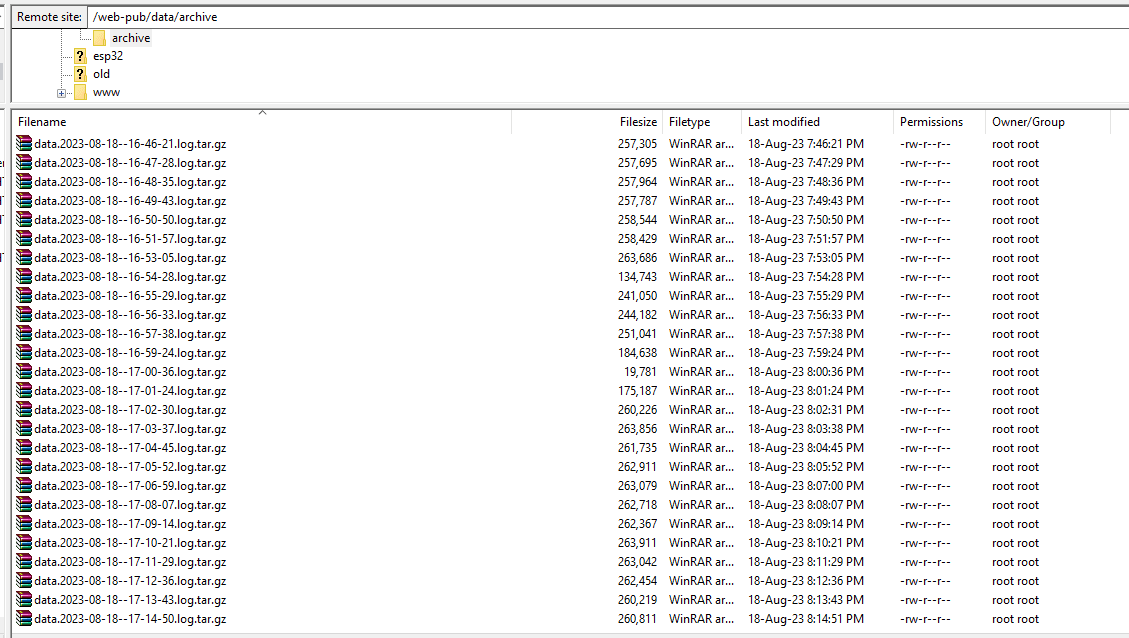The image size is (1129, 638).
Task: Click the archive folder icon in the tree
Action: click(x=99, y=38)
